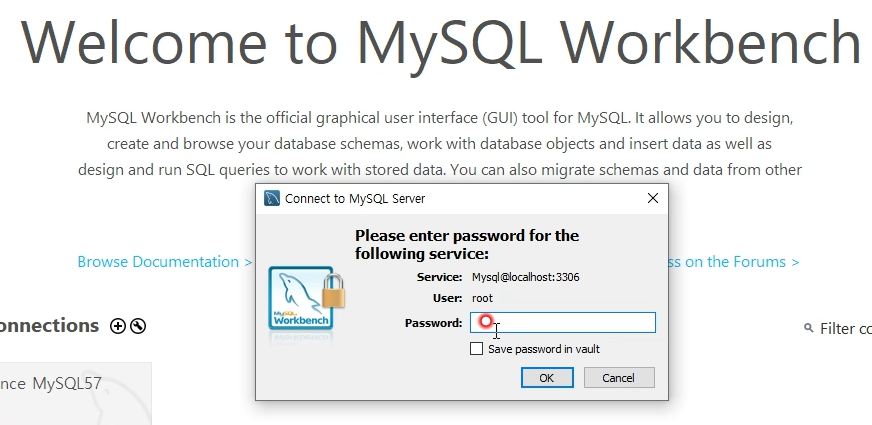Confirm password with the OK button
The width and height of the screenshot is (872, 425).
coord(547,378)
